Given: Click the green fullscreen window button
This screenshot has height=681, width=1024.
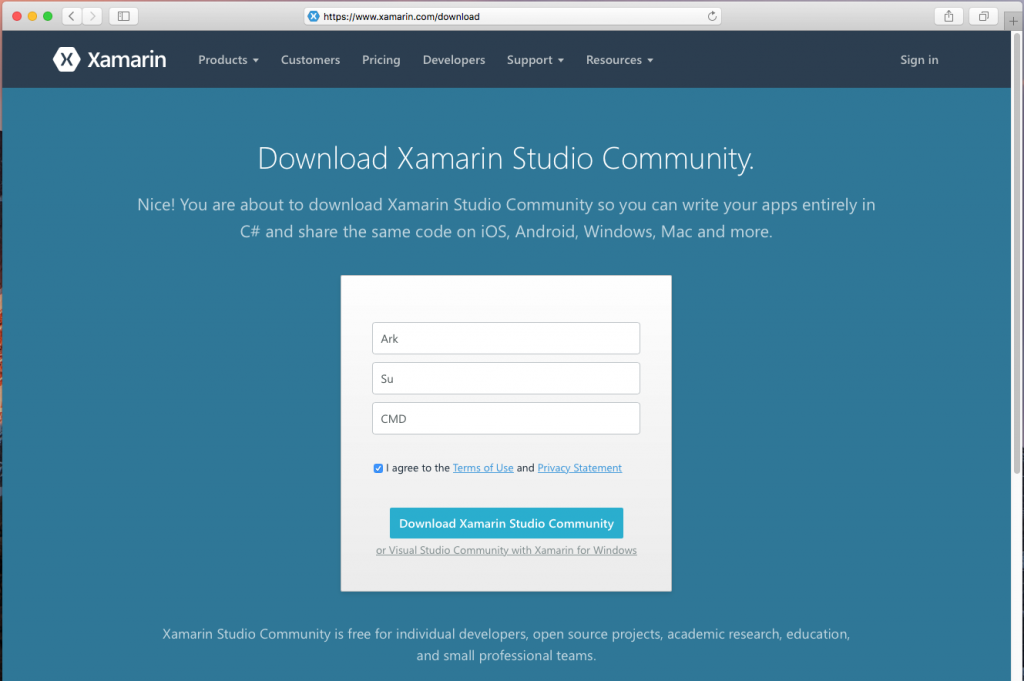Looking at the screenshot, I should 48,16.
